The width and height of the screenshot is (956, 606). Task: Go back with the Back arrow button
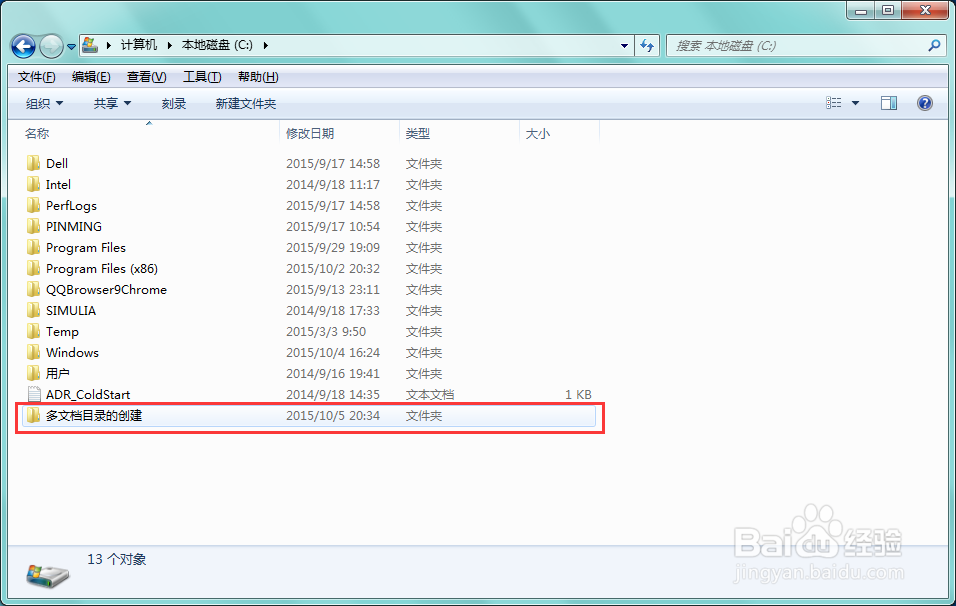(23, 46)
